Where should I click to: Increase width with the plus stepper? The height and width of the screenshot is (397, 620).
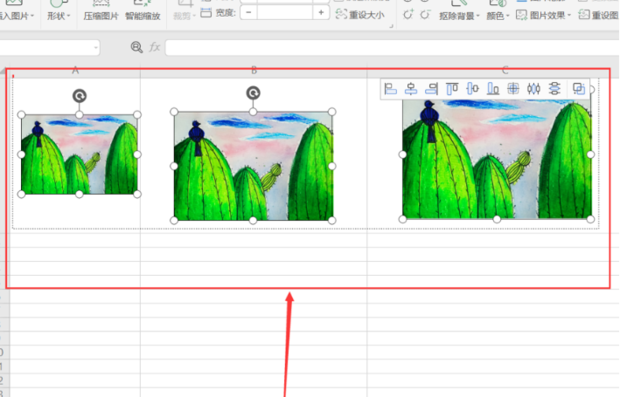(321, 13)
